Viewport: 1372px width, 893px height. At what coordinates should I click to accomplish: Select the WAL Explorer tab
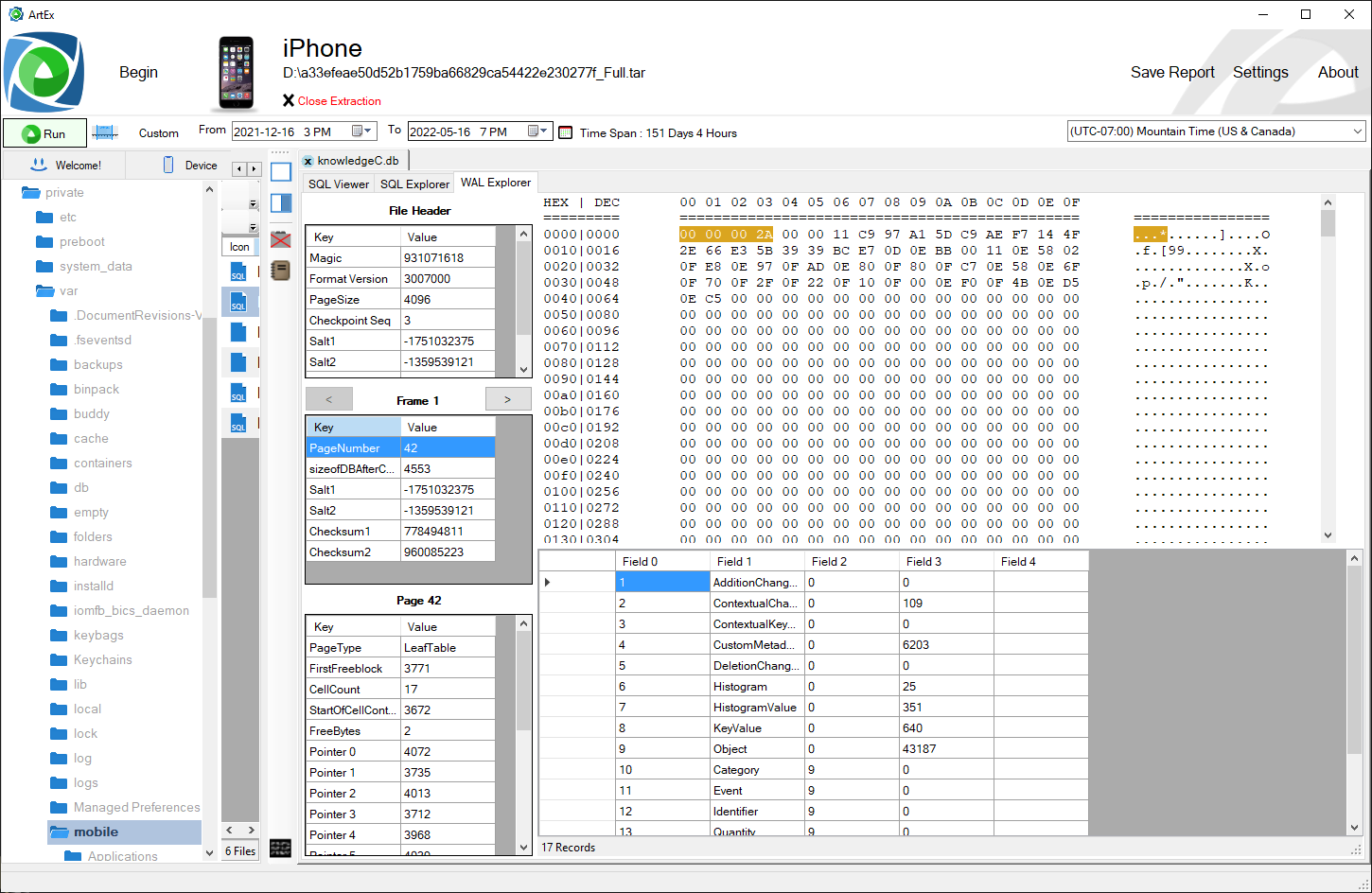(496, 183)
